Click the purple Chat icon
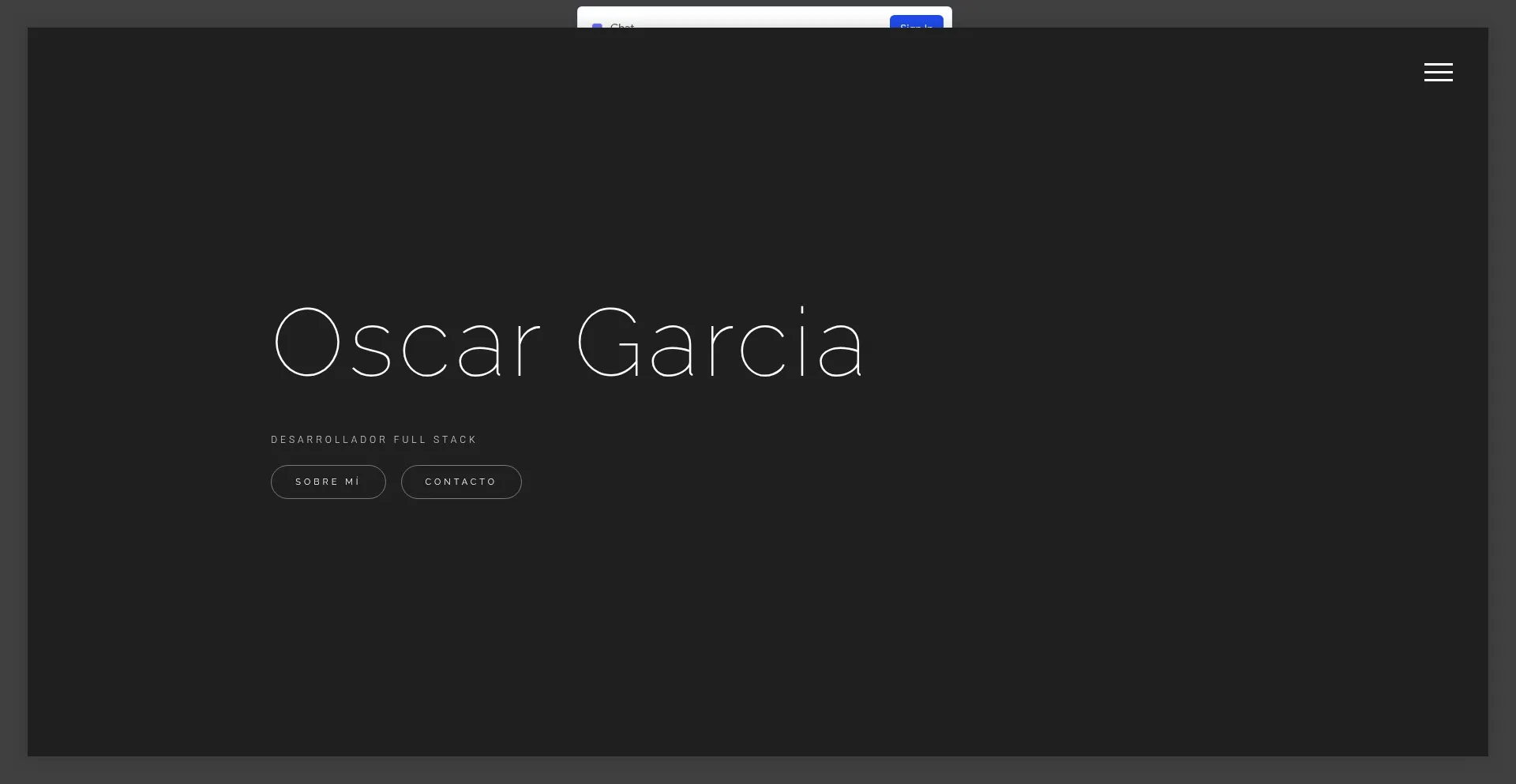Image resolution: width=1516 pixels, height=784 pixels. (x=597, y=25)
